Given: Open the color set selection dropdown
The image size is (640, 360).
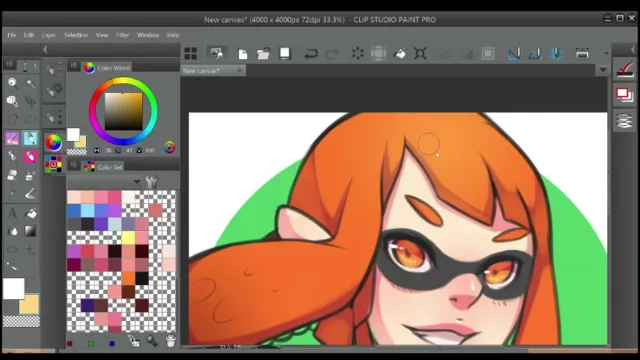Looking at the screenshot, I should (x=137, y=182).
